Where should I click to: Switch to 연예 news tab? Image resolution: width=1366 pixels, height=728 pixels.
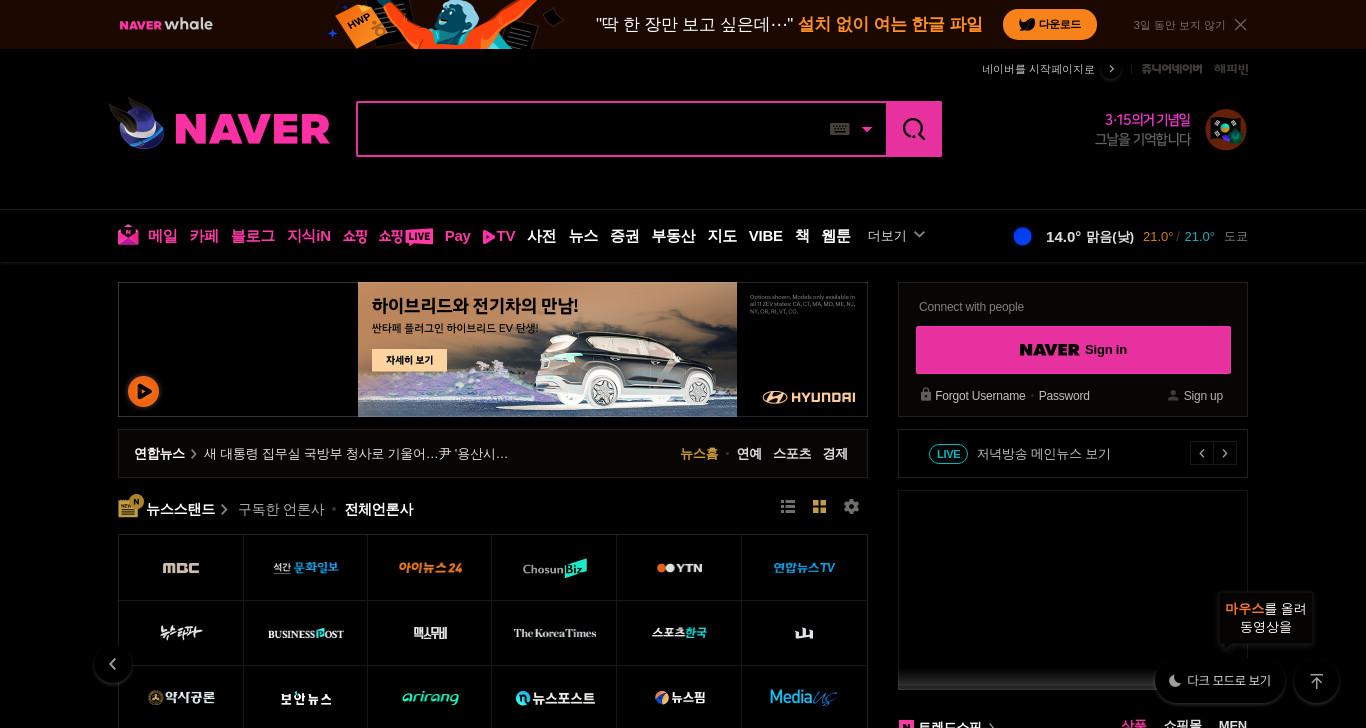click(749, 454)
